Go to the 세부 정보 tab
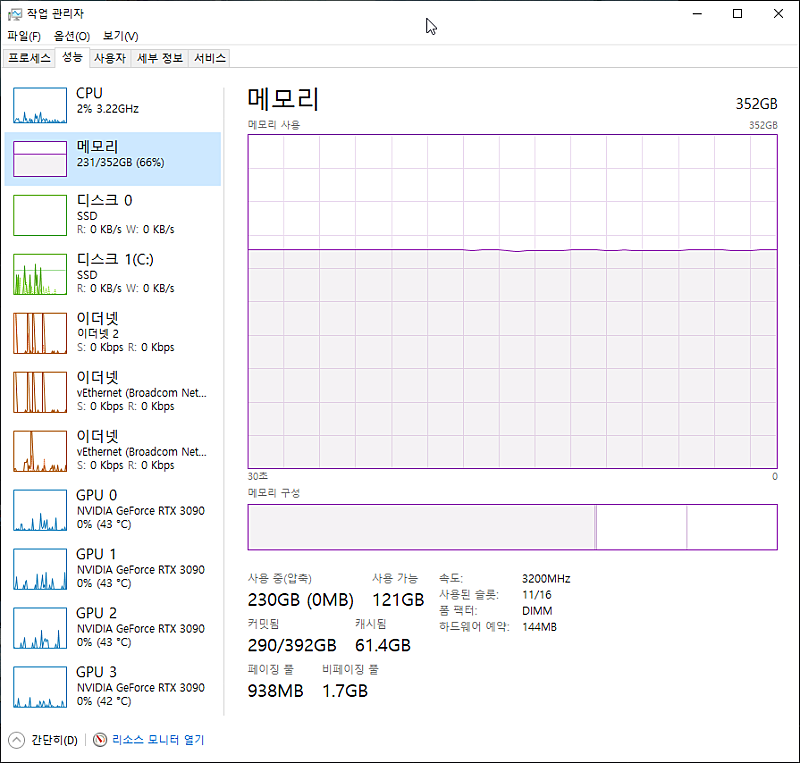The image size is (800, 763). (x=160, y=58)
